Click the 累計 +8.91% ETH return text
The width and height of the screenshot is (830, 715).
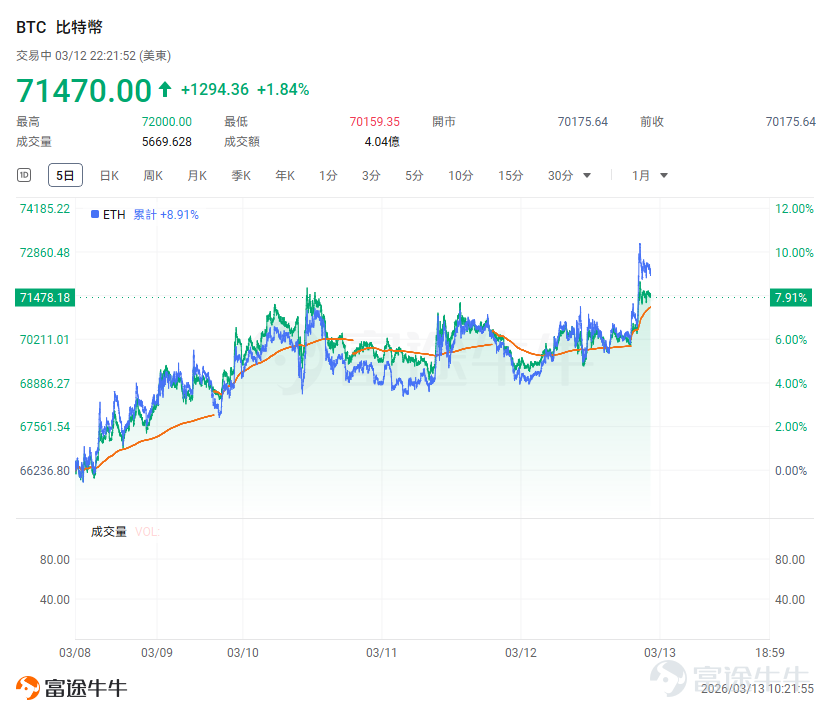166,214
